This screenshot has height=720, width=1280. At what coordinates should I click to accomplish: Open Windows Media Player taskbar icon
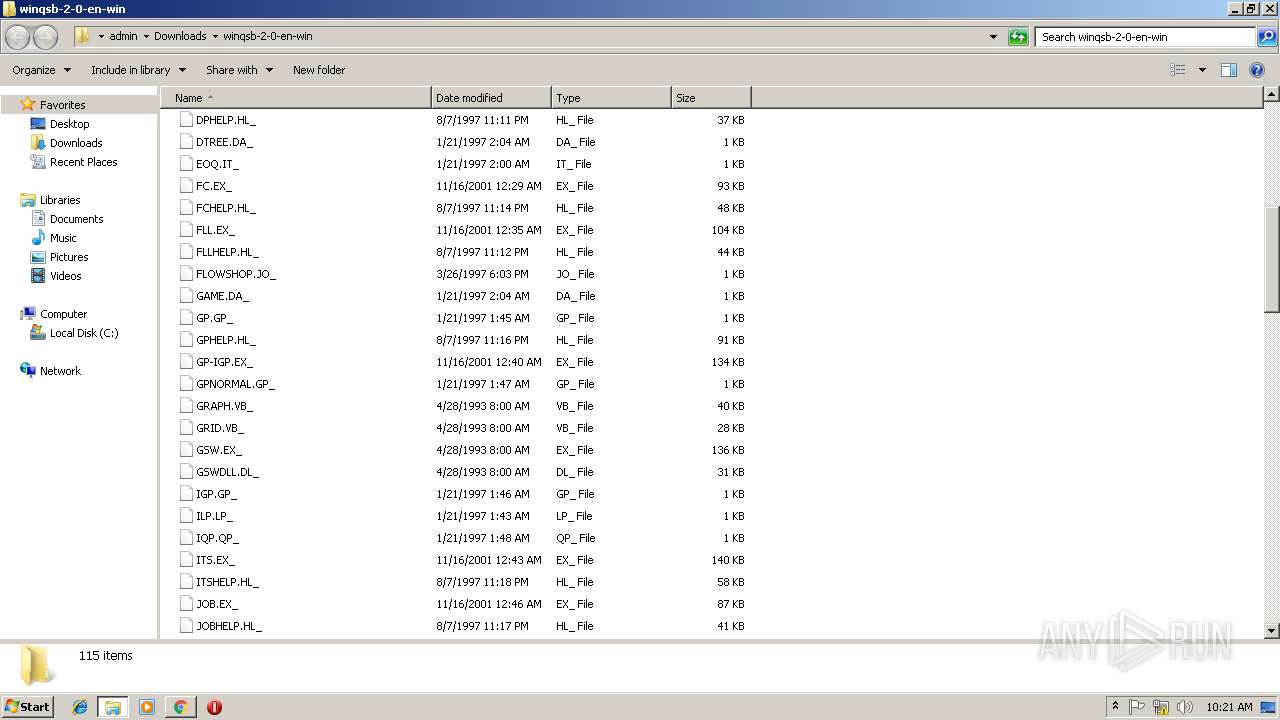point(147,707)
